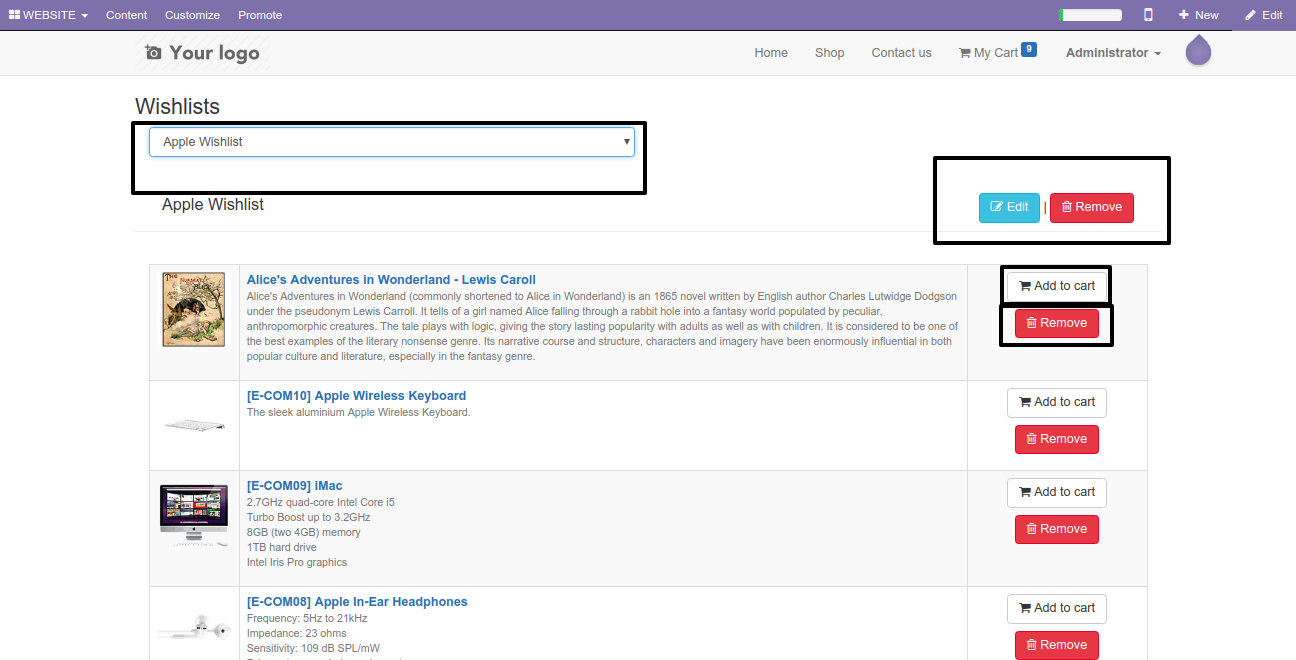Open the Apple In-Ear Headphones product link
Viewport: 1296px width, 660px height.
point(357,602)
